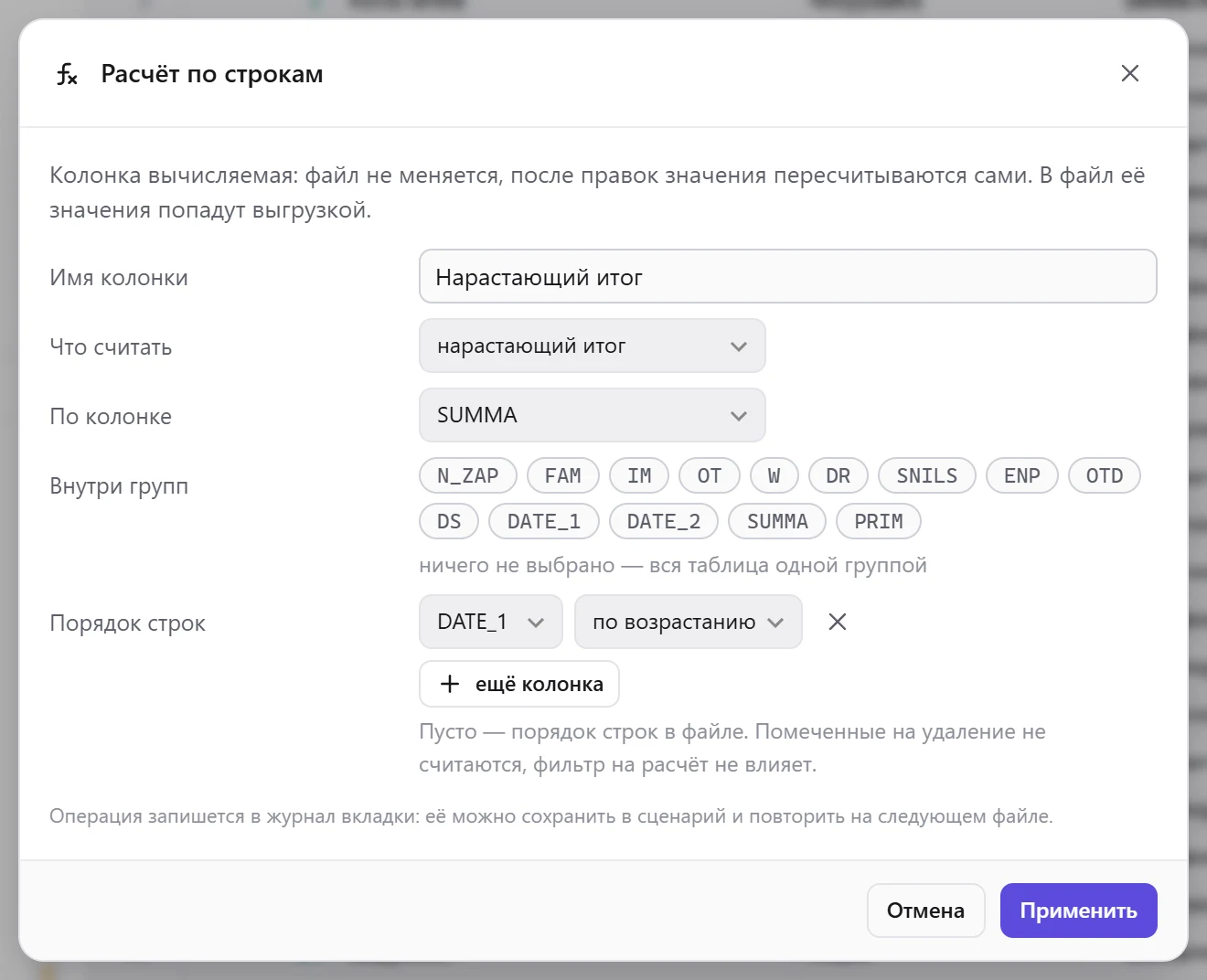
Task: Toggle the PRIM group chip
Action: pos(879,521)
